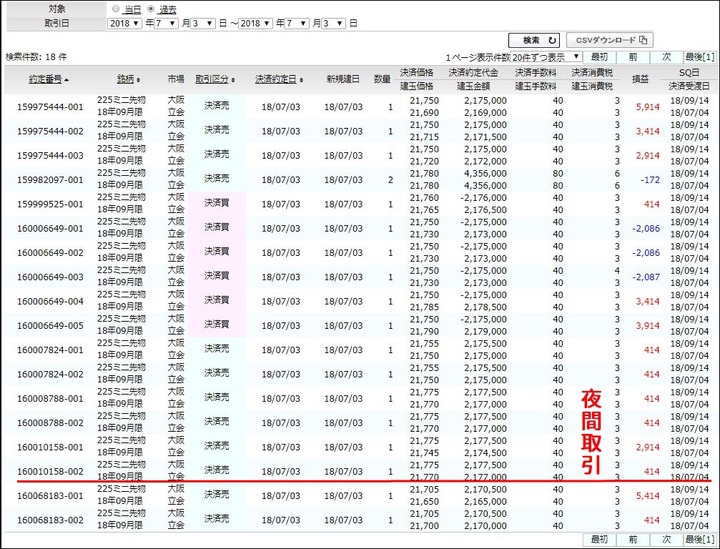
Task: Click the bottom 最初 page button
Action: pyautogui.click(x=599, y=539)
